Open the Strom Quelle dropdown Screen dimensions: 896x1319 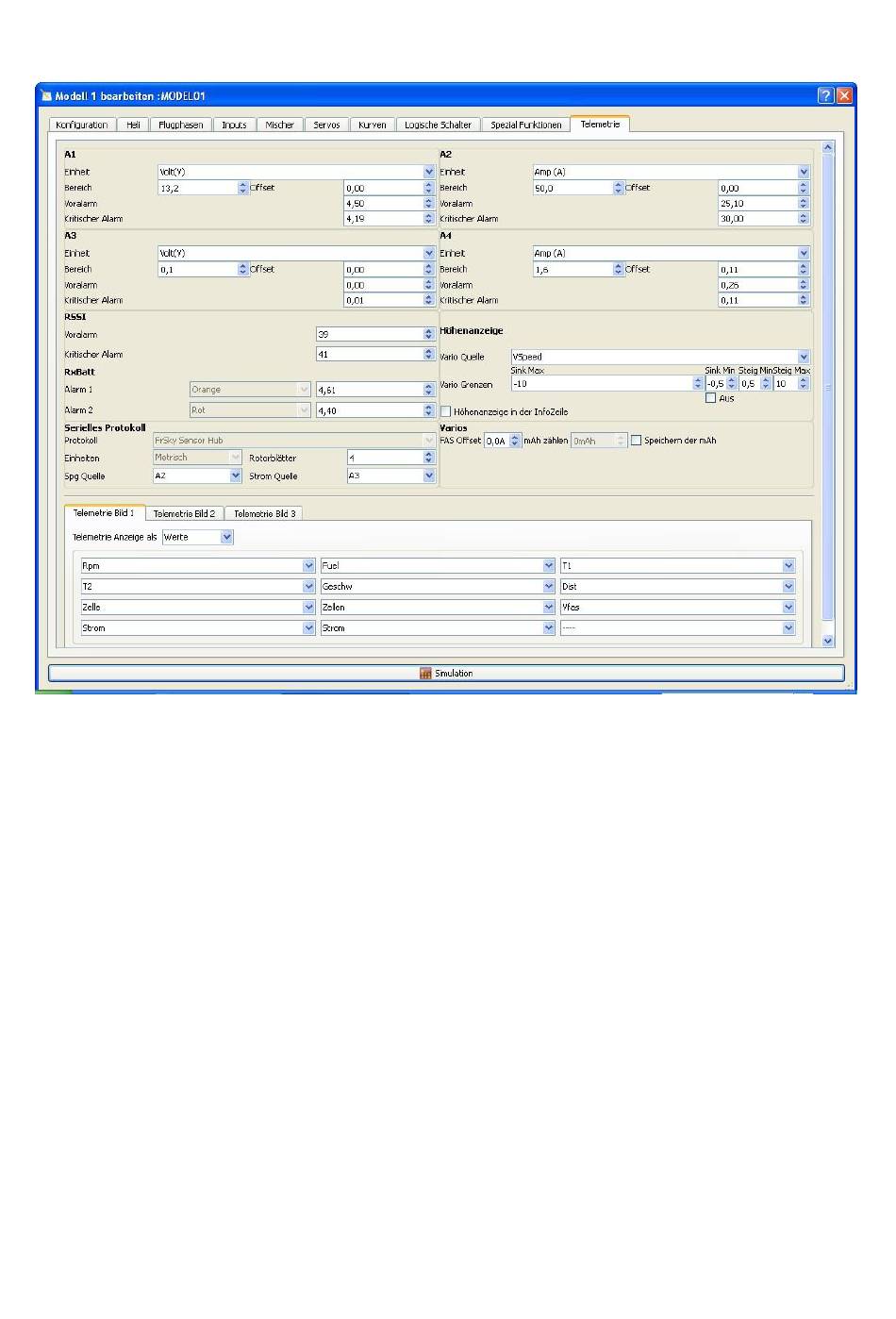390,476
